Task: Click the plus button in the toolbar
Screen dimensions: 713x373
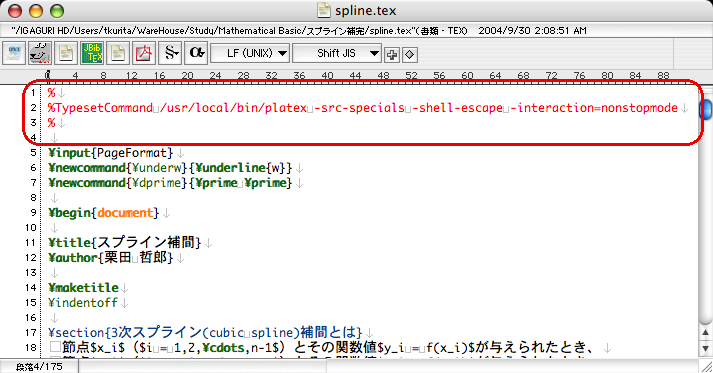Action: [x=392, y=55]
